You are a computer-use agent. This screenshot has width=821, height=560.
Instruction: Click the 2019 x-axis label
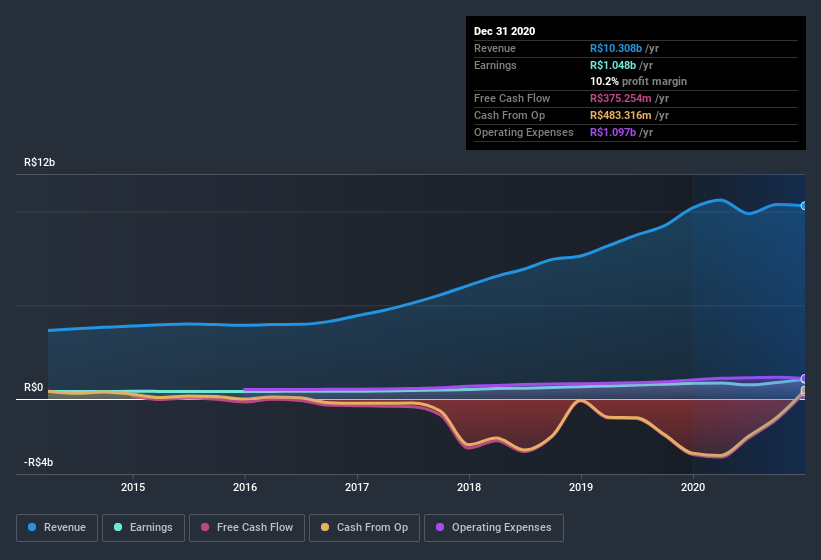coord(581,487)
